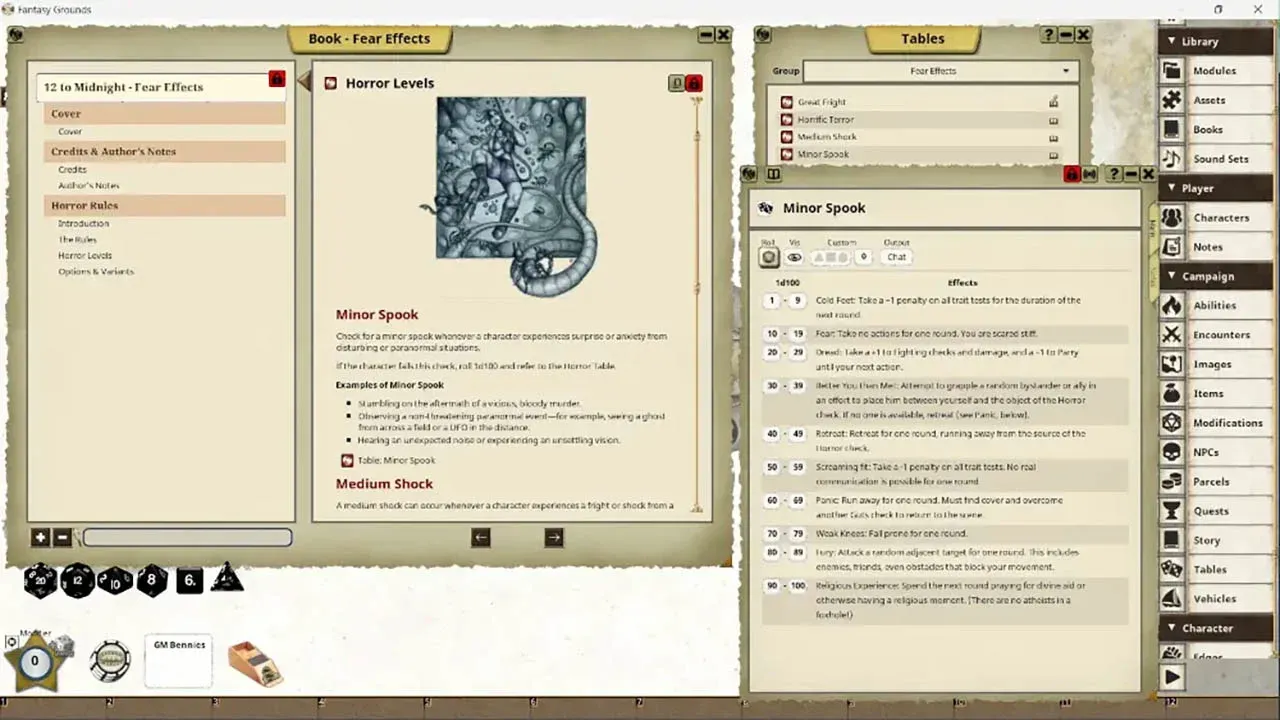
Task: Open the Images sidebar icon
Action: 1171,364
